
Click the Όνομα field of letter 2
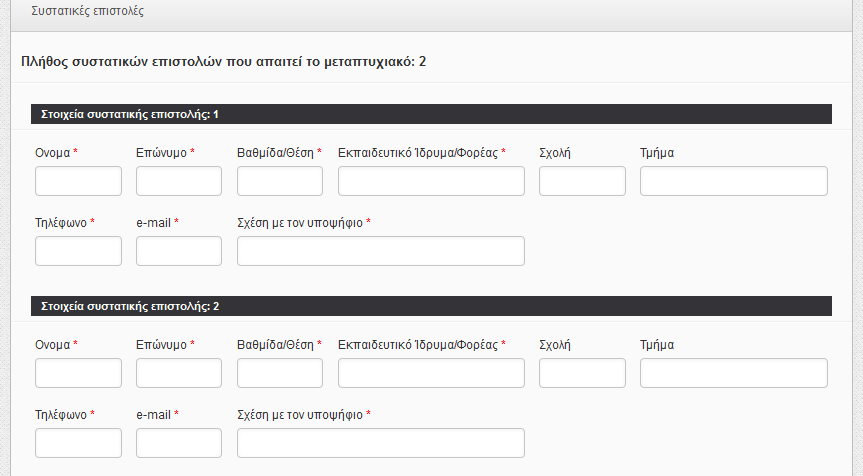point(78,373)
